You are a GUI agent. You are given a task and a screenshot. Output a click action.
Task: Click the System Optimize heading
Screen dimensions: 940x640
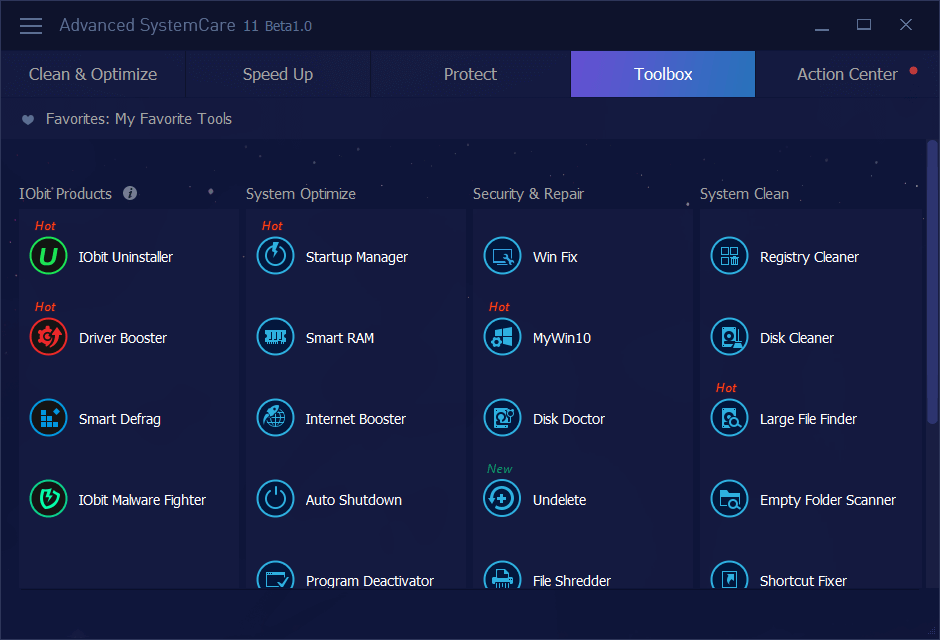click(x=301, y=194)
